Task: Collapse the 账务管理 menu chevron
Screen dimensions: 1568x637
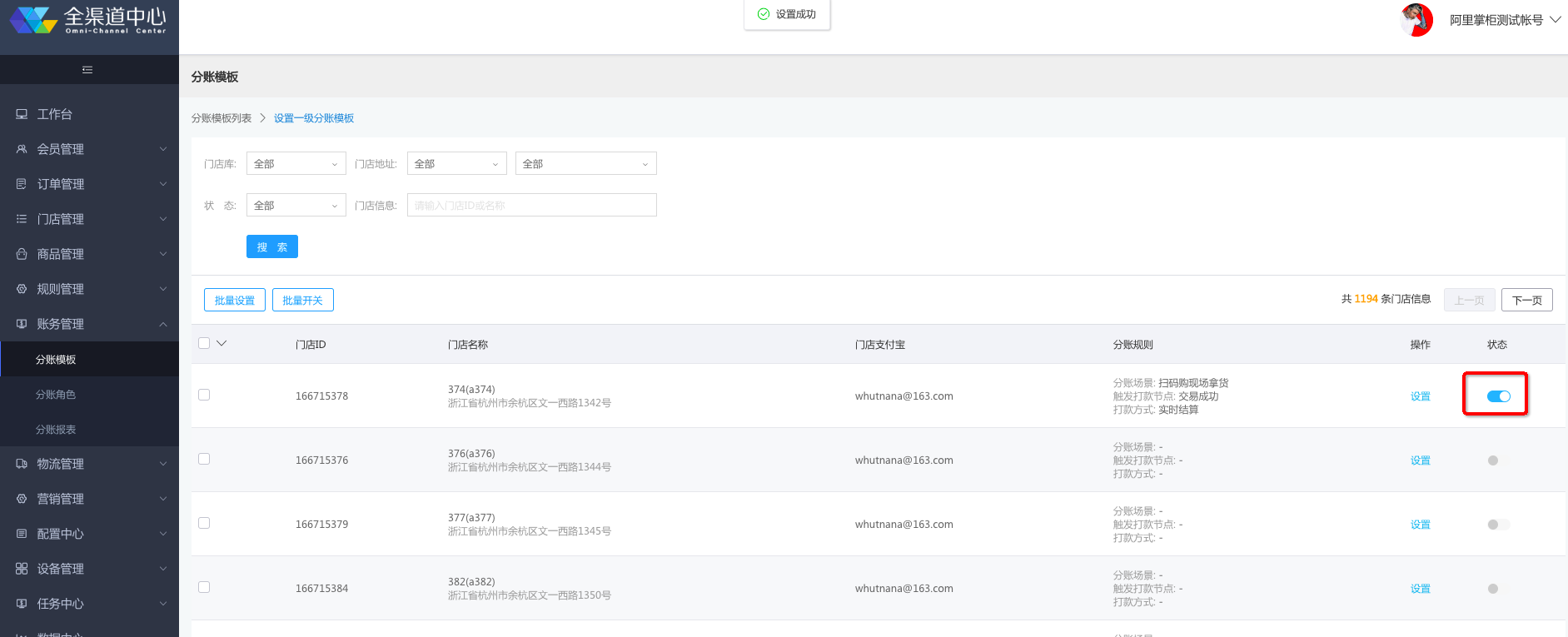Action: point(163,324)
